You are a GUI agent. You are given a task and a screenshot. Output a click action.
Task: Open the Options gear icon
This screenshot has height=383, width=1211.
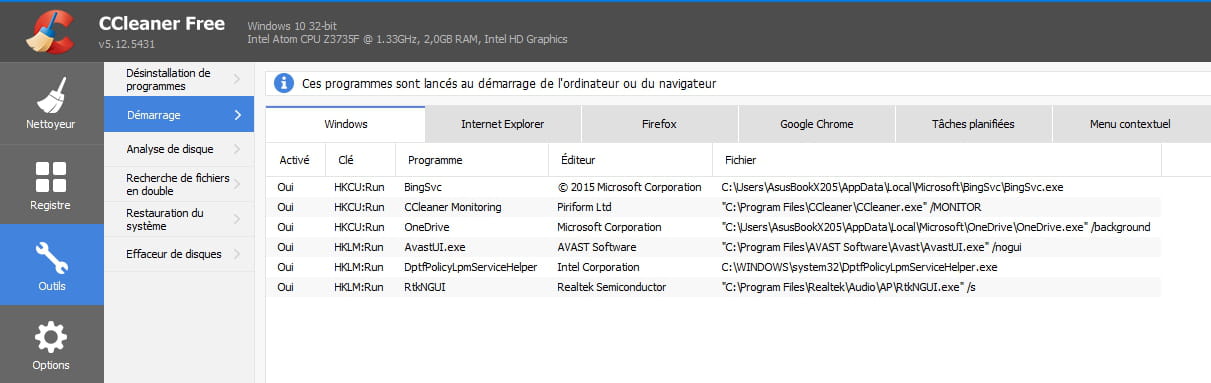point(51,345)
